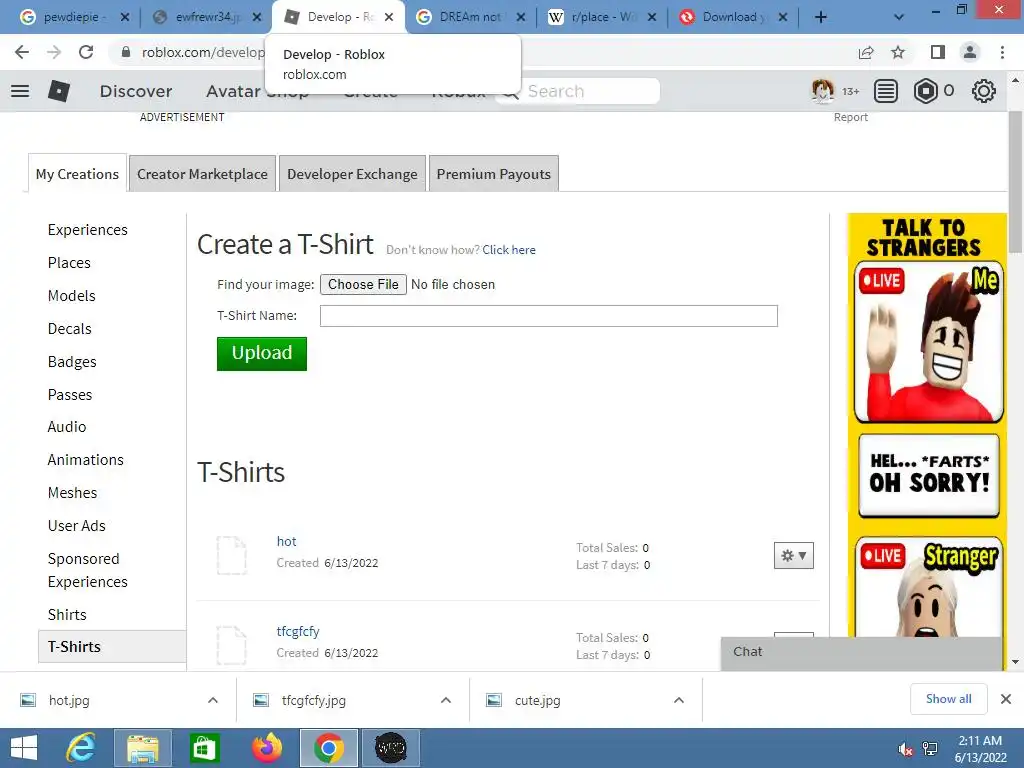Close the downloads bar
The width and height of the screenshot is (1024, 768).
pyautogui.click(x=1006, y=699)
